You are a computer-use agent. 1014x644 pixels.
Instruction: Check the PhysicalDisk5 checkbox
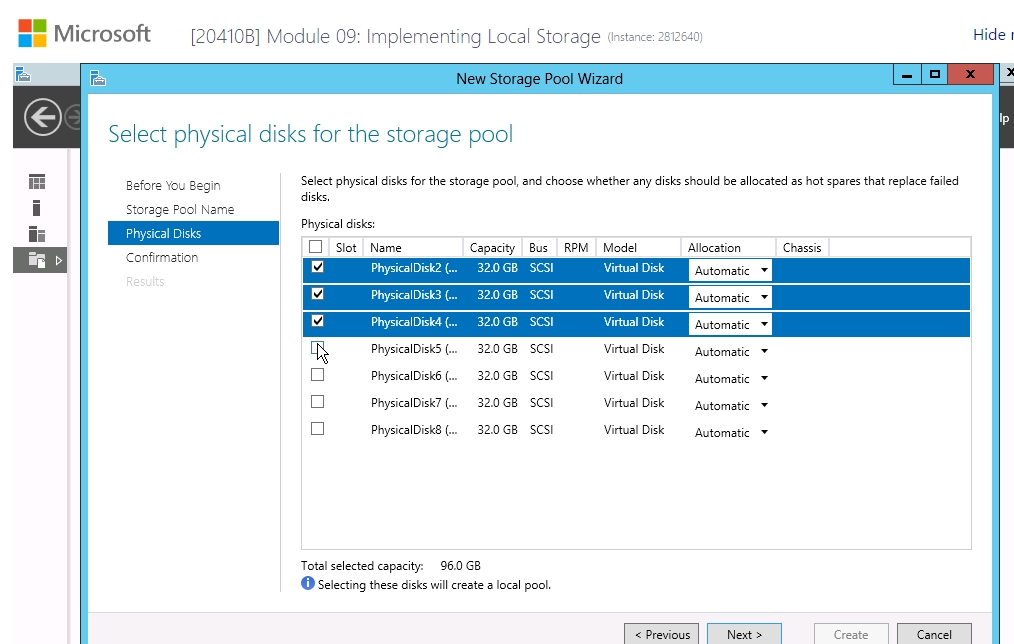coord(317,348)
